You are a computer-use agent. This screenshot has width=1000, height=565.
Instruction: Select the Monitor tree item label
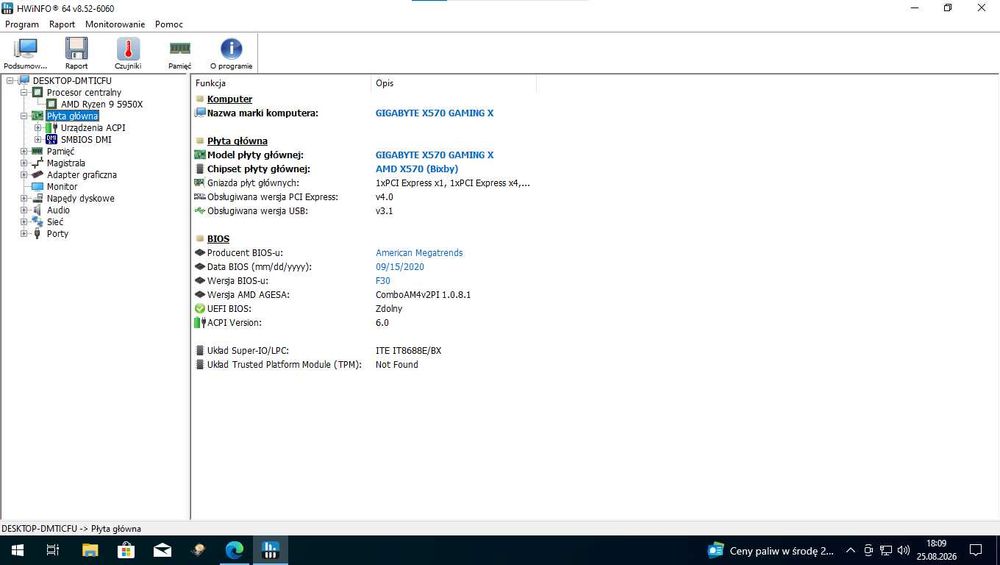tap(62, 186)
